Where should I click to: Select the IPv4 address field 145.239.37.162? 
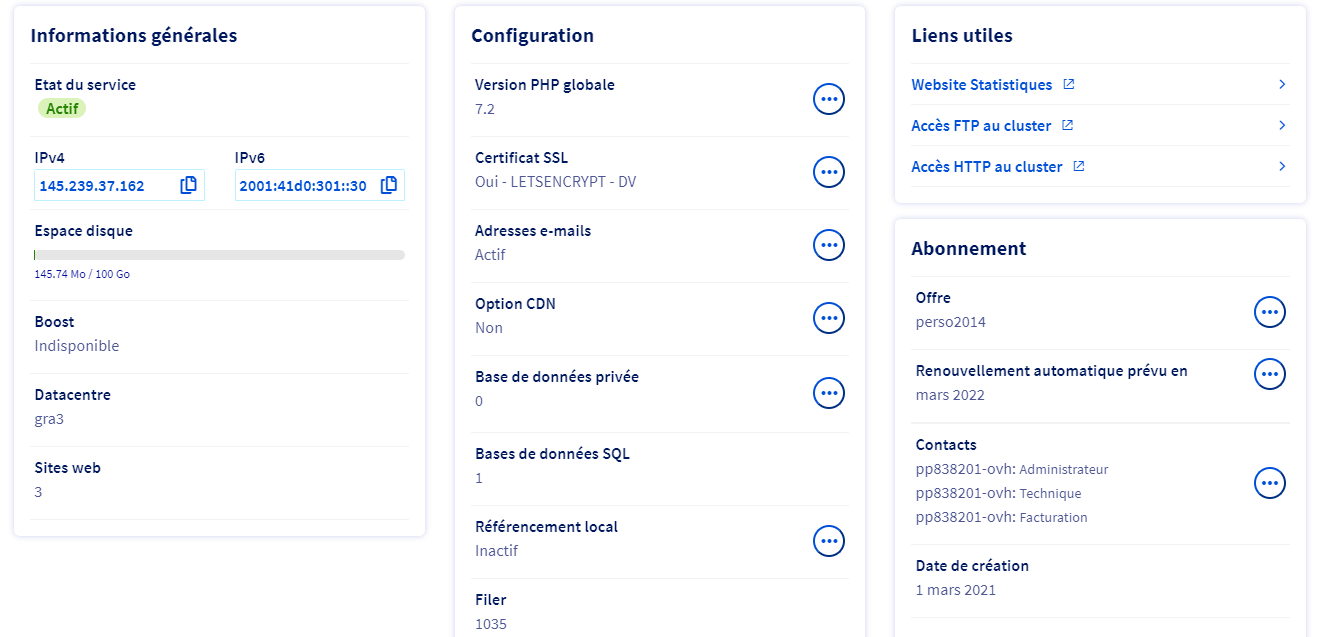click(92, 186)
